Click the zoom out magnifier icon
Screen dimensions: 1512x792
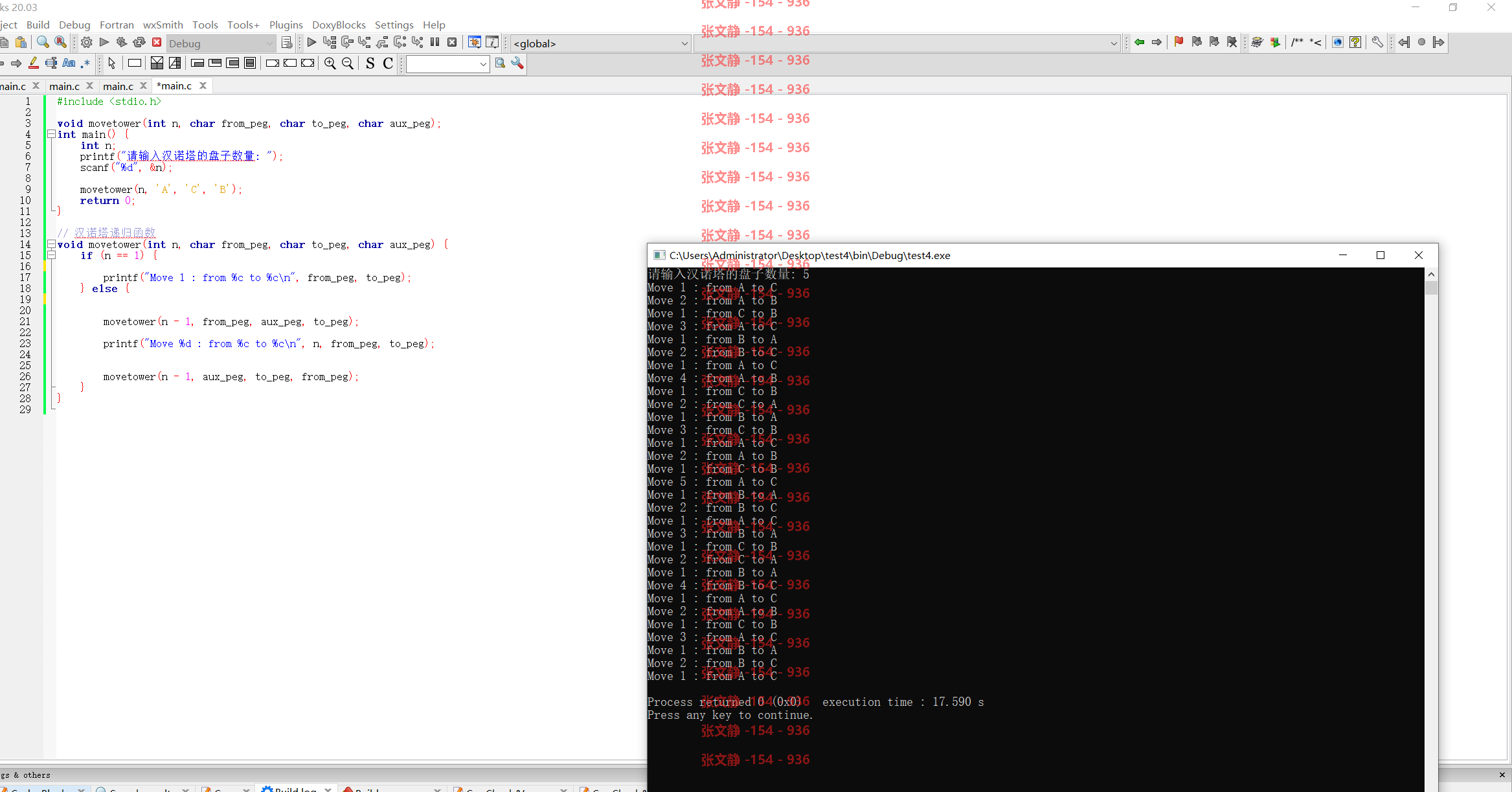(348, 63)
